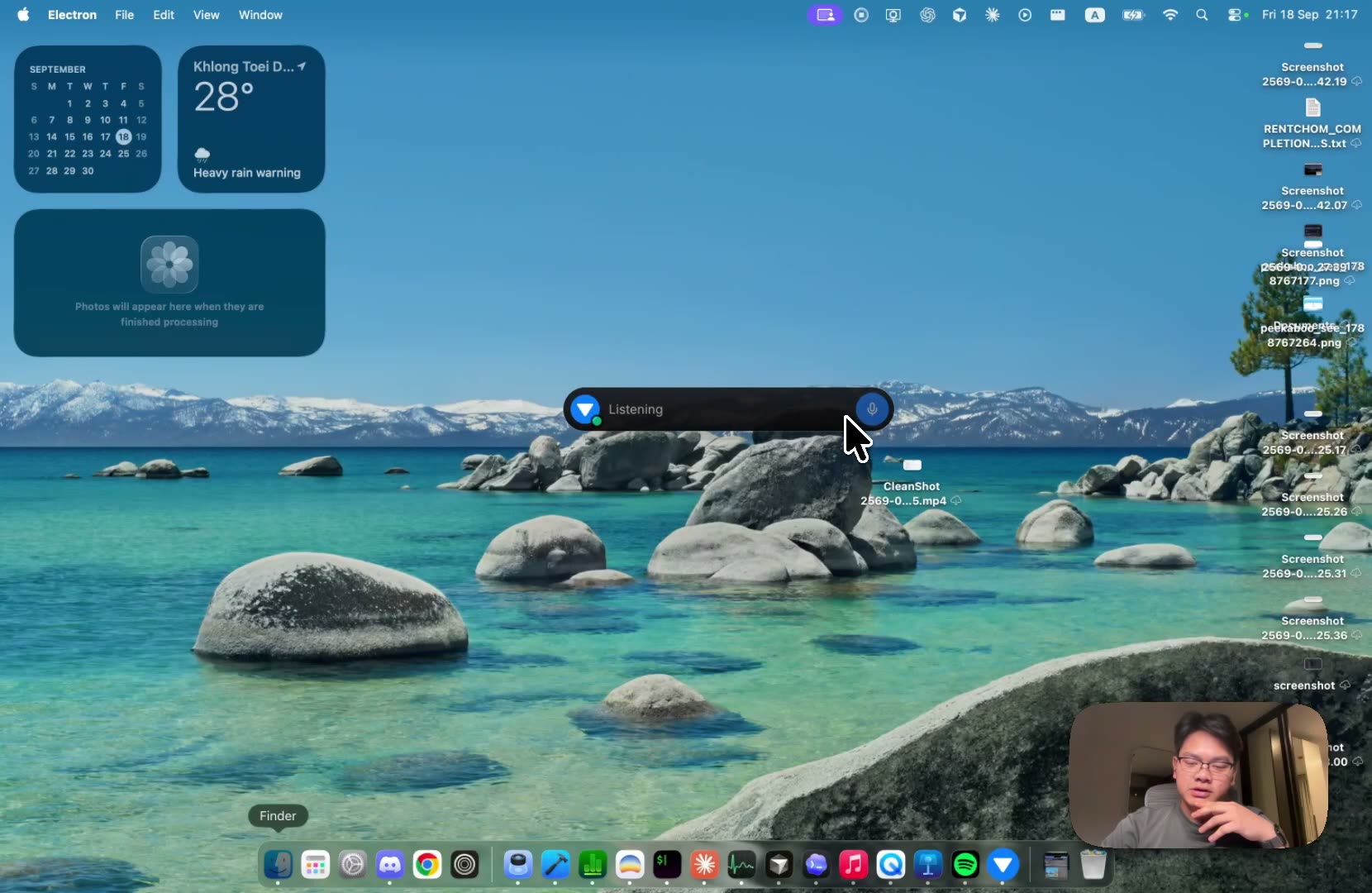Open Claude orange starburst icon in dock
This screenshot has width=1372, height=893.
704,865
